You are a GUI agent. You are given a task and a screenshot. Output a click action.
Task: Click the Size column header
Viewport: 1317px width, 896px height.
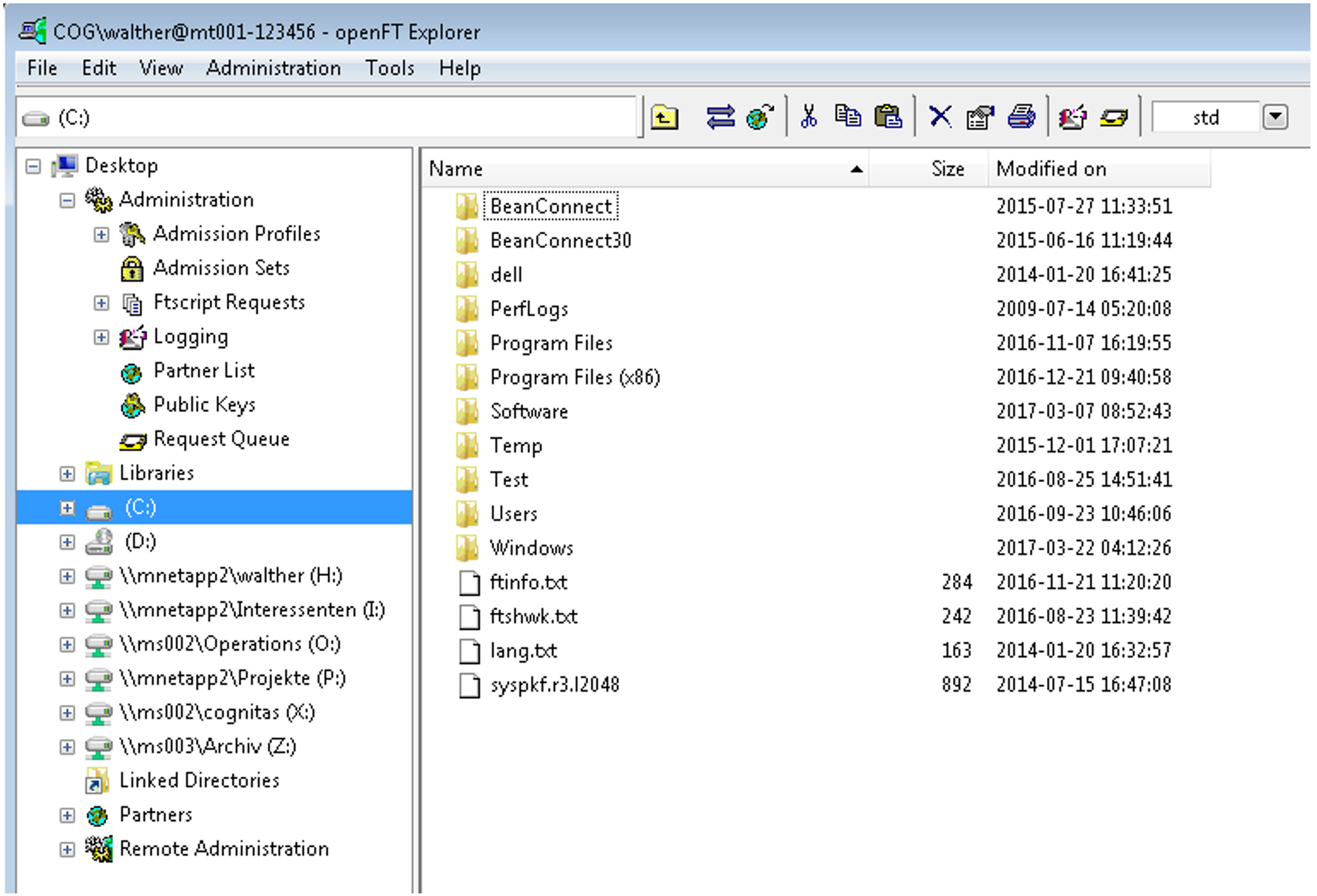click(x=947, y=169)
